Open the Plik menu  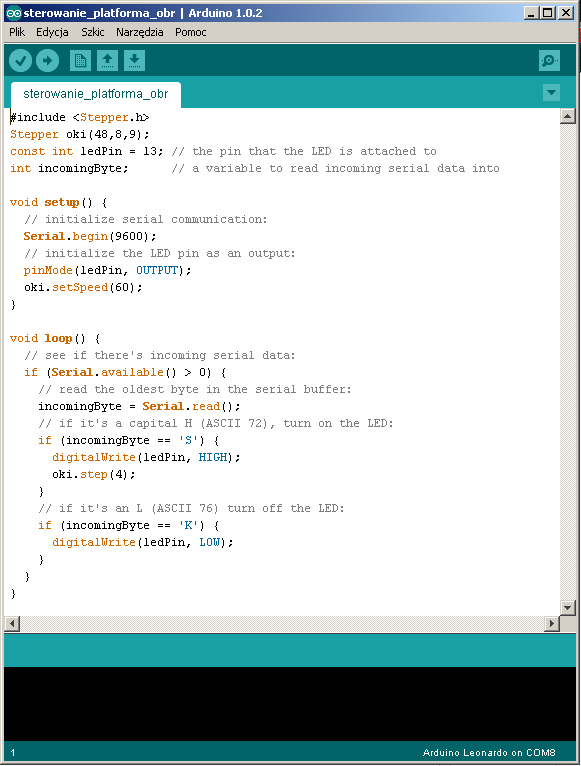pos(17,32)
